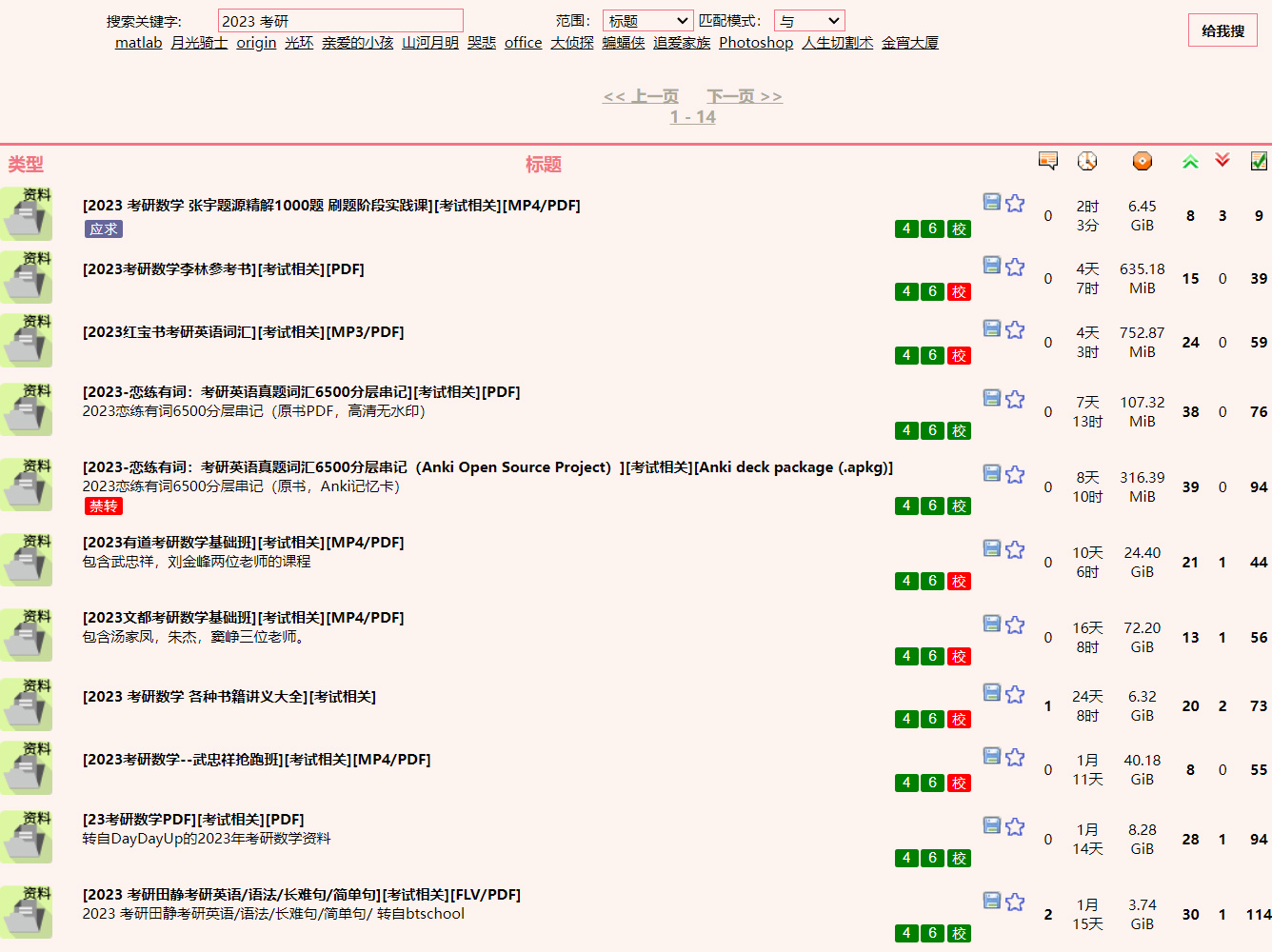
Task: Bookmark 张宇题源精解1000题 torrent with star
Action: [1015, 203]
